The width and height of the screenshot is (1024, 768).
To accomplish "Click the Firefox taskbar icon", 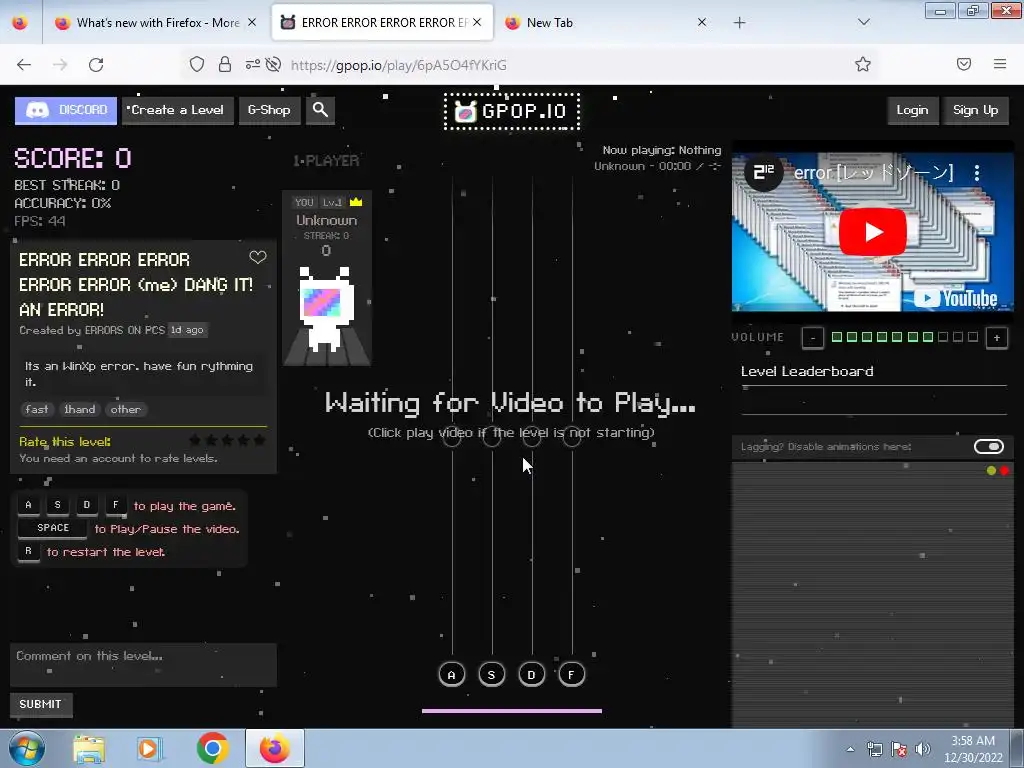I will [x=275, y=748].
